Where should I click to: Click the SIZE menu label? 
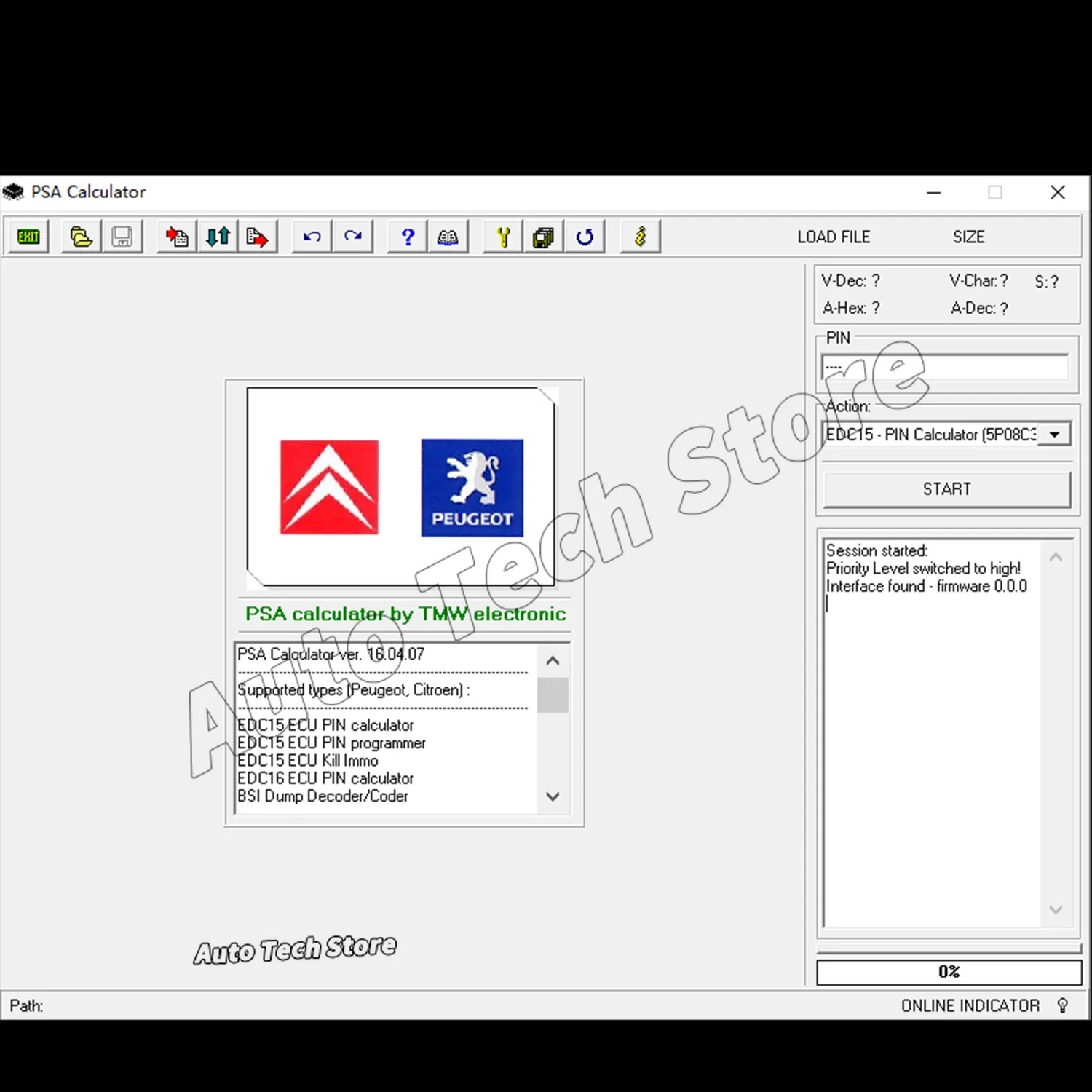pos(968,236)
